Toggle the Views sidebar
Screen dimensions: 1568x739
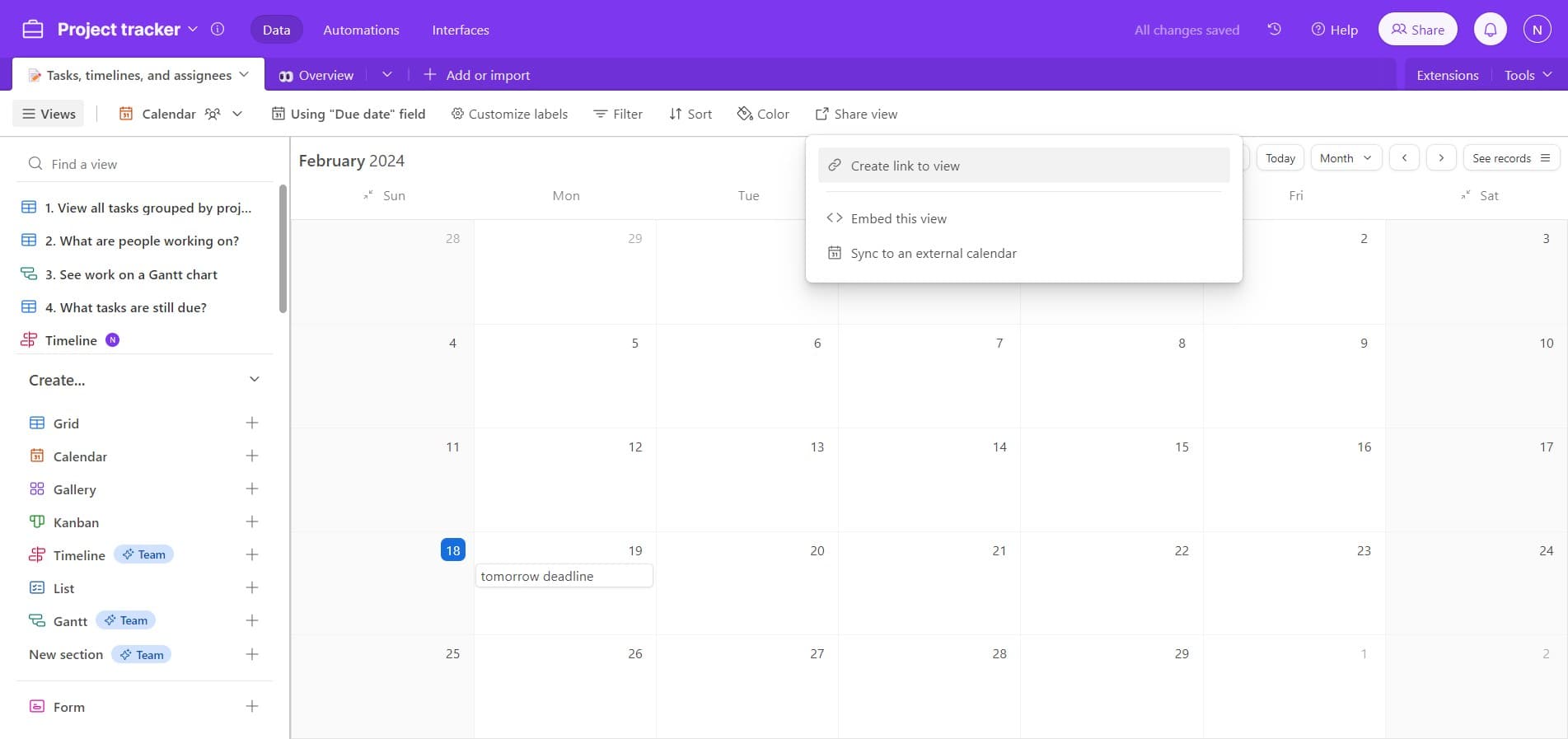pyautogui.click(x=49, y=114)
